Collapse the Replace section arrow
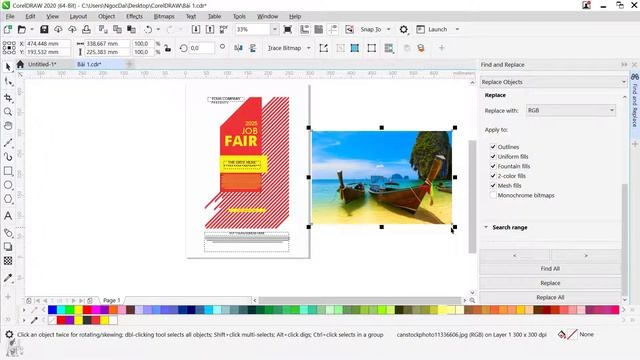The width and height of the screenshot is (640, 360). point(624,96)
